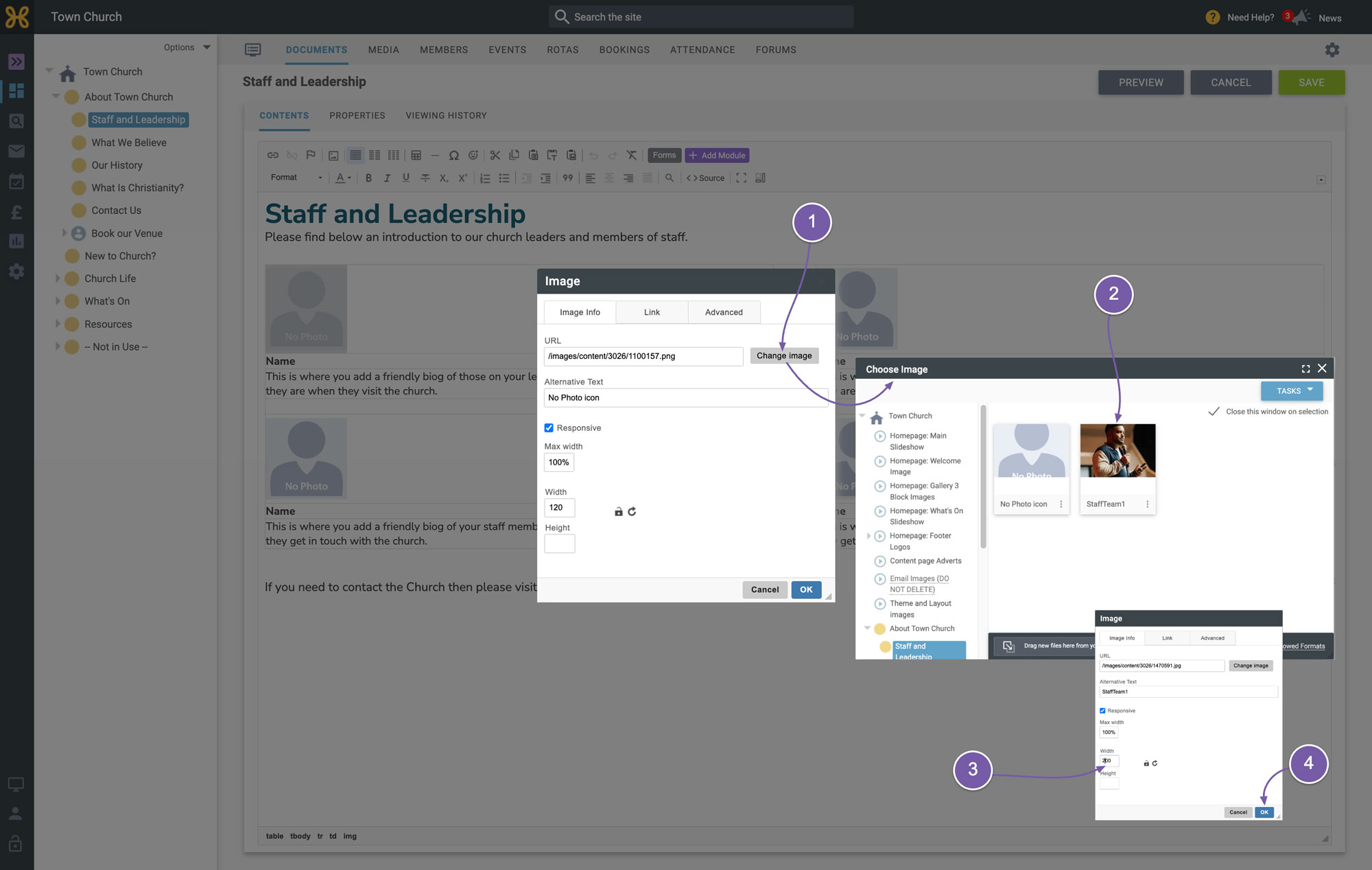Image resolution: width=1372 pixels, height=870 pixels.
Task: Clear formatting with the remove format icon
Action: click(x=632, y=155)
